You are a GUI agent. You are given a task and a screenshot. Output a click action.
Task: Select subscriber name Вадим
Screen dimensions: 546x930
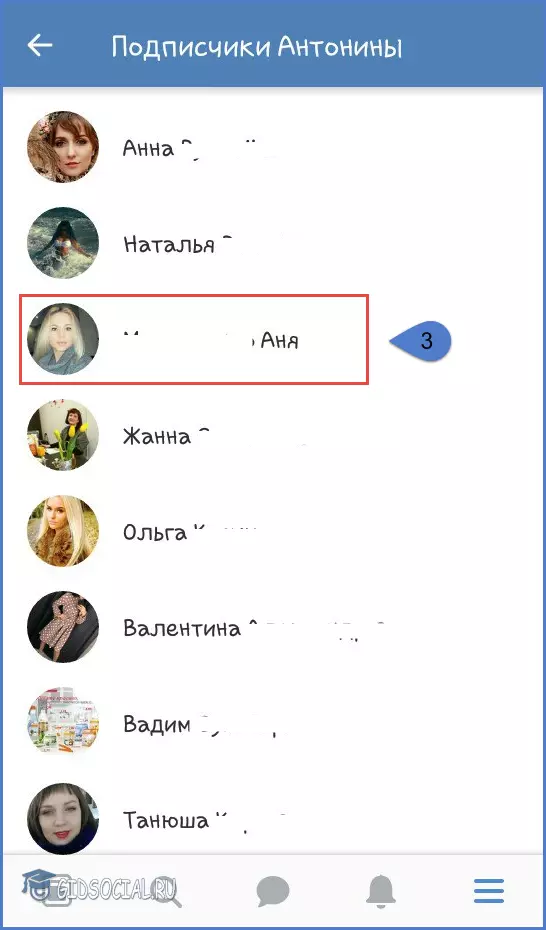[157, 724]
